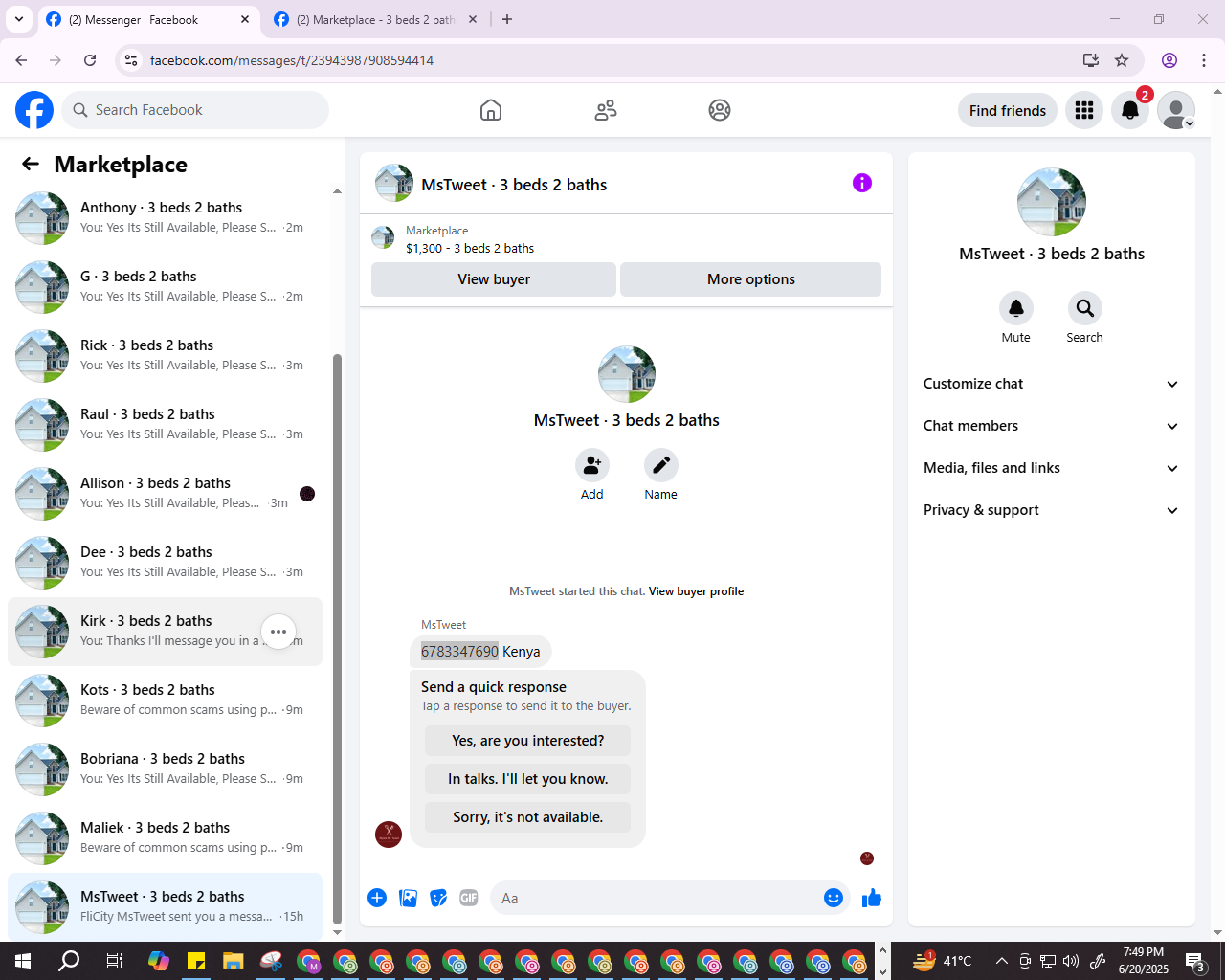Send 'In talks. I'll let you know.' response

click(528, 779)
